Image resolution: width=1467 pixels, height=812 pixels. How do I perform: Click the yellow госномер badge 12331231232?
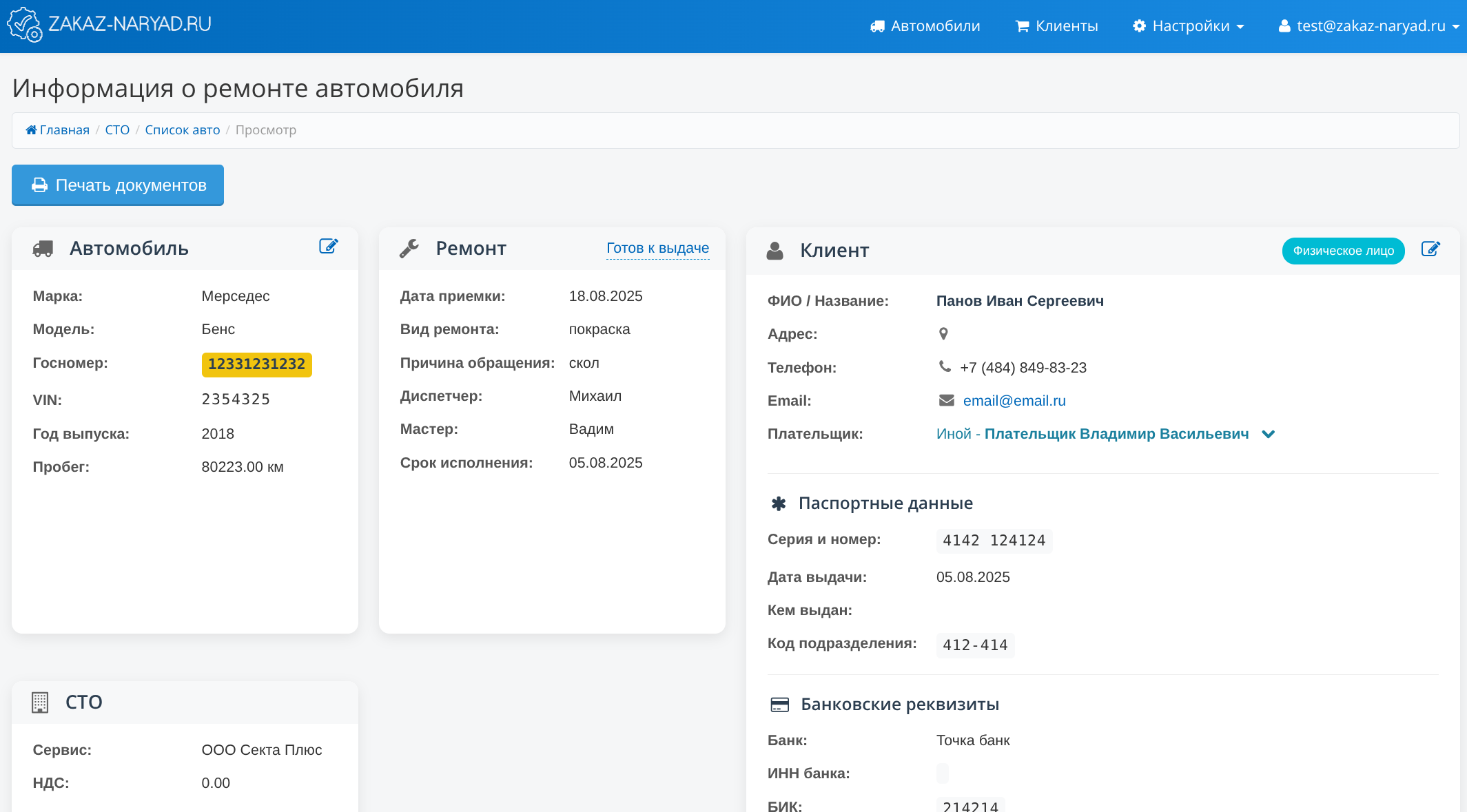click(x=256, y=364)
